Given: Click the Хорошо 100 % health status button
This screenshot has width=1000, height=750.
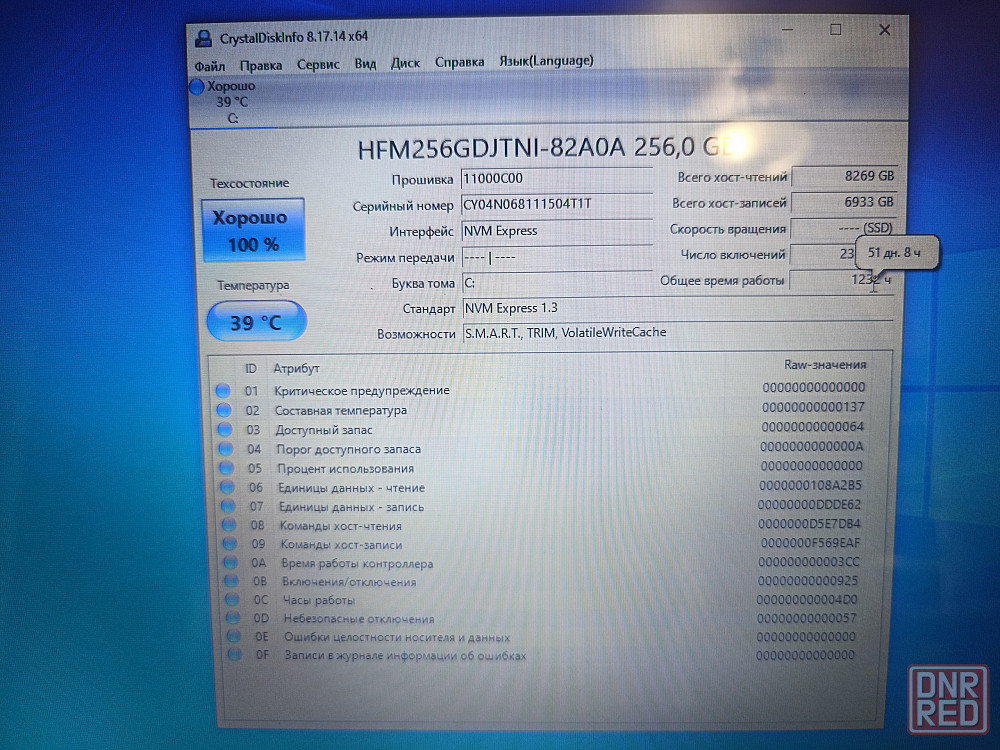Looking at the screenshot, I should [x=253, y=230].
